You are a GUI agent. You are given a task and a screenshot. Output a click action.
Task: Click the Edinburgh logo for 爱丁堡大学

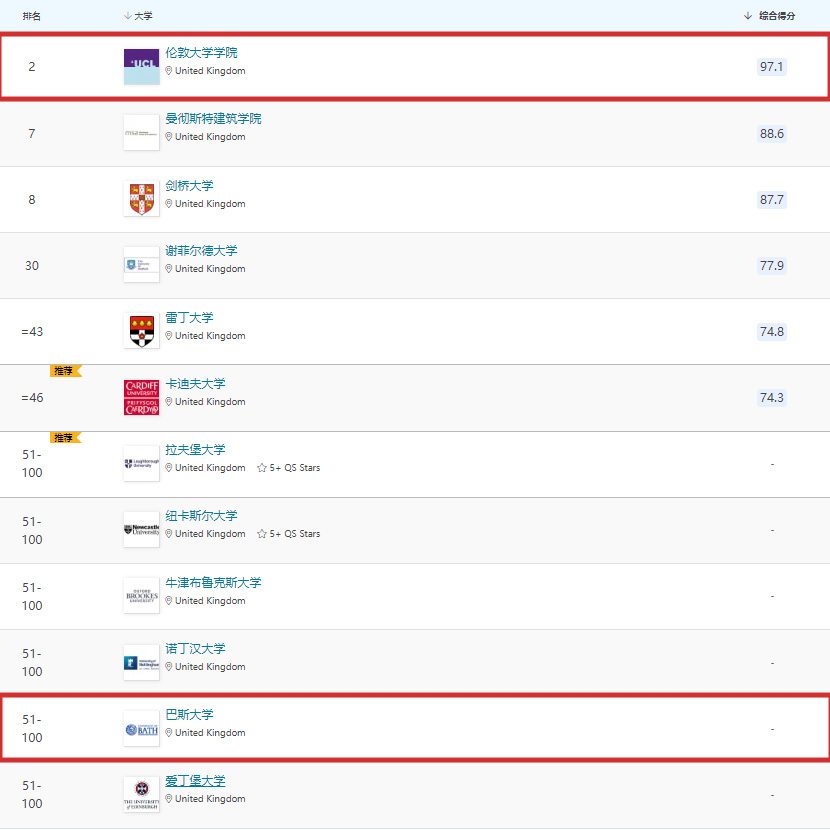pos(141,795)
